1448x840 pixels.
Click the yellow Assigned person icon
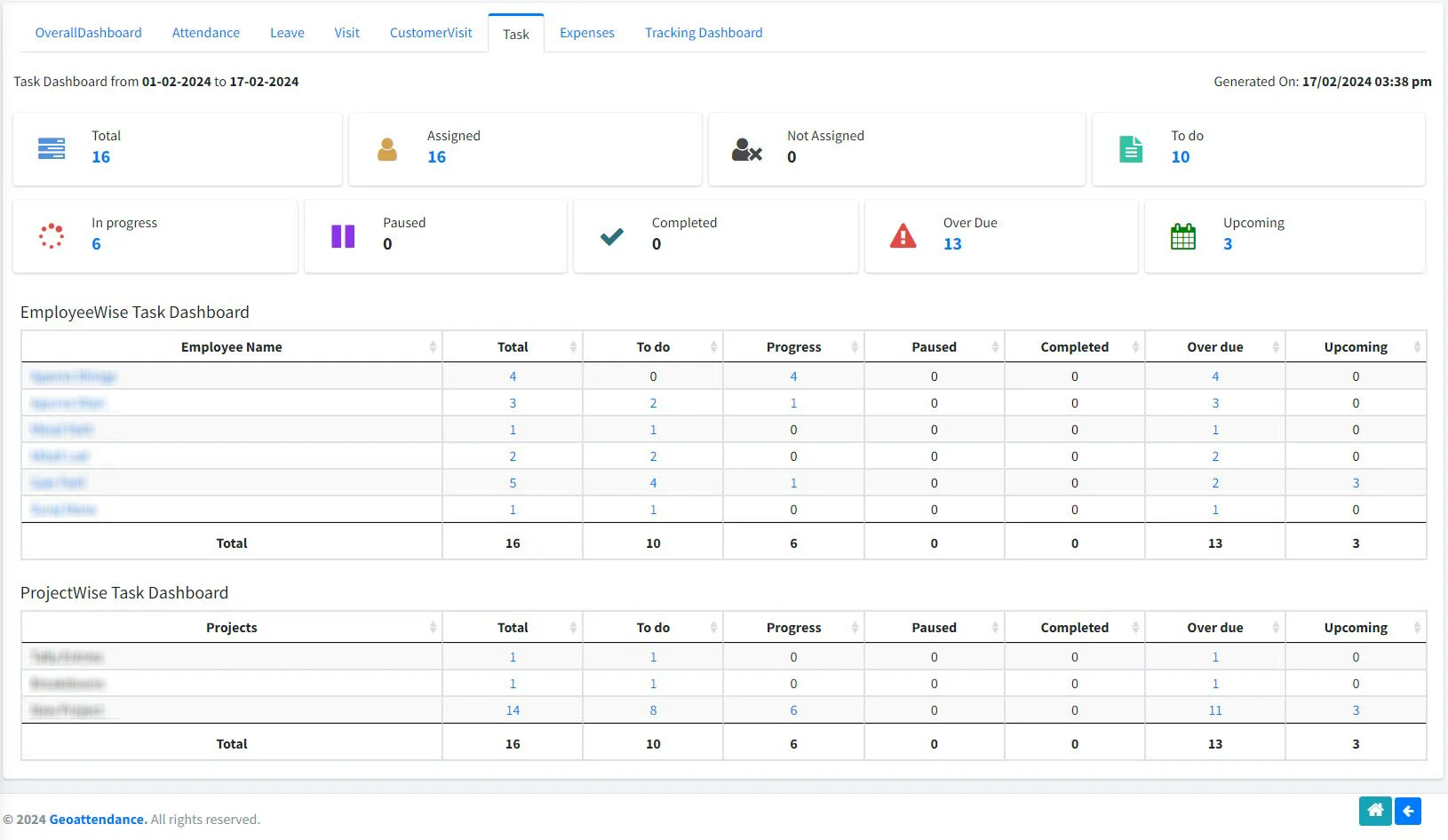387,148
